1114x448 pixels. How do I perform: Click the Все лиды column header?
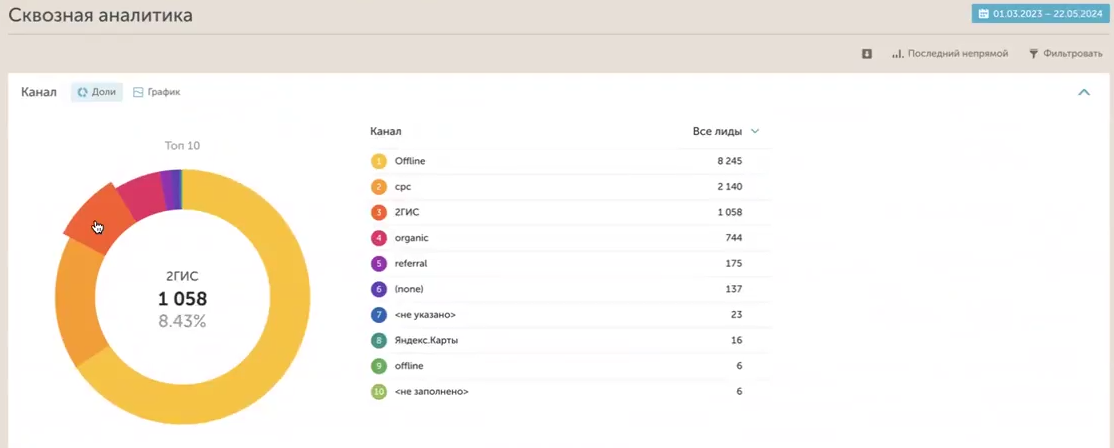tap(718, 131)
